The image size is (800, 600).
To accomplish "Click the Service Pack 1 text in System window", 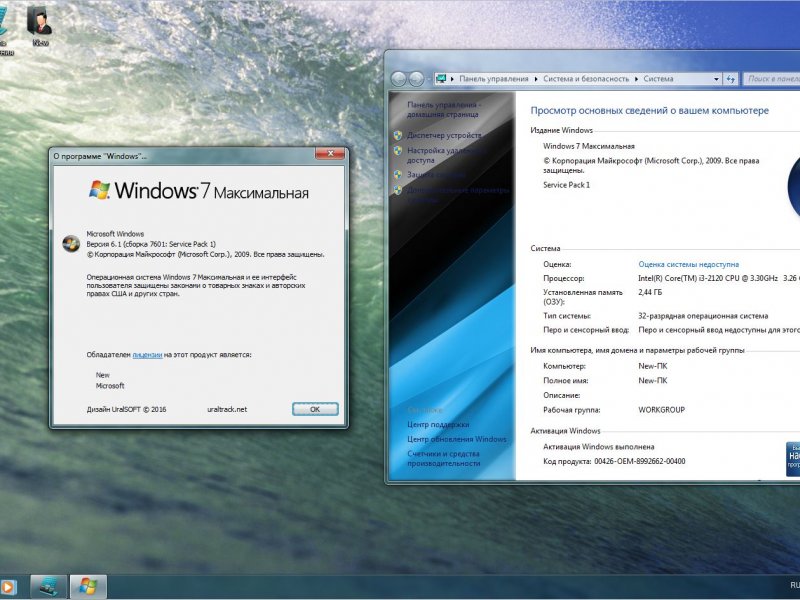I will 566,185.
